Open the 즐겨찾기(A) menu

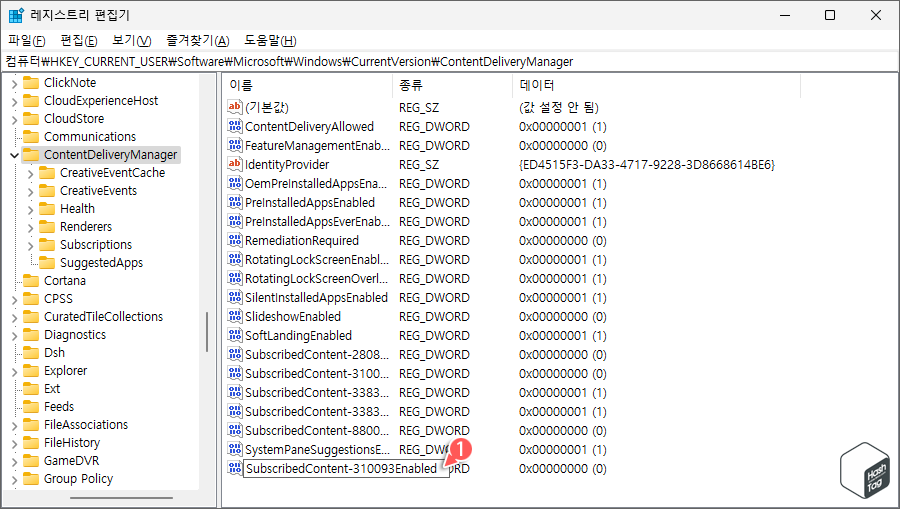pyautogui.click(x=197, y=40)
